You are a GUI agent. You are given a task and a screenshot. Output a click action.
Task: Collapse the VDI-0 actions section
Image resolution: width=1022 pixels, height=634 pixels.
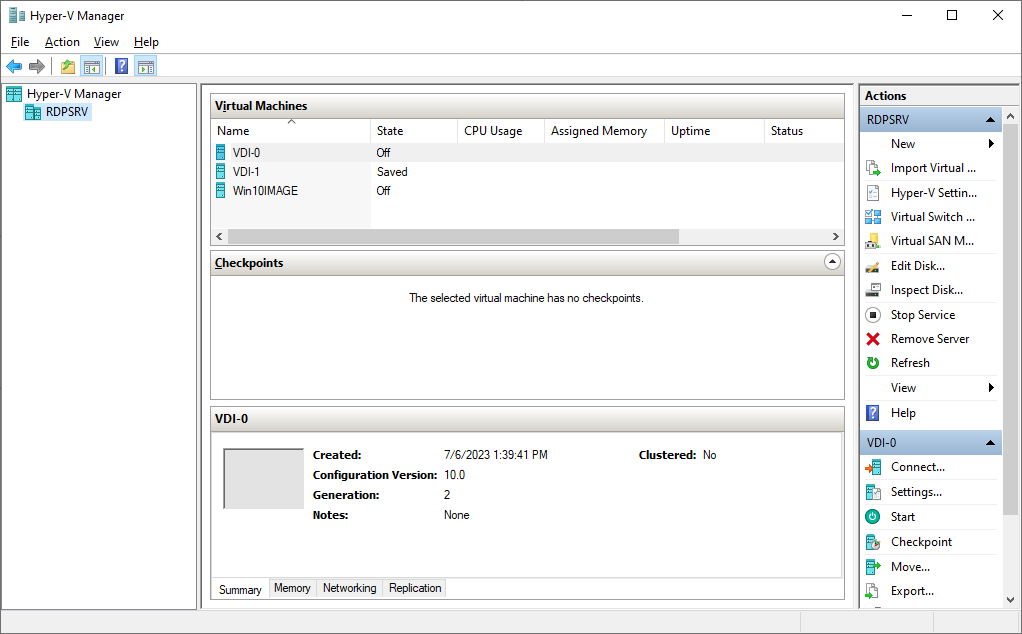pyautogui.click(x=990, y=443)
